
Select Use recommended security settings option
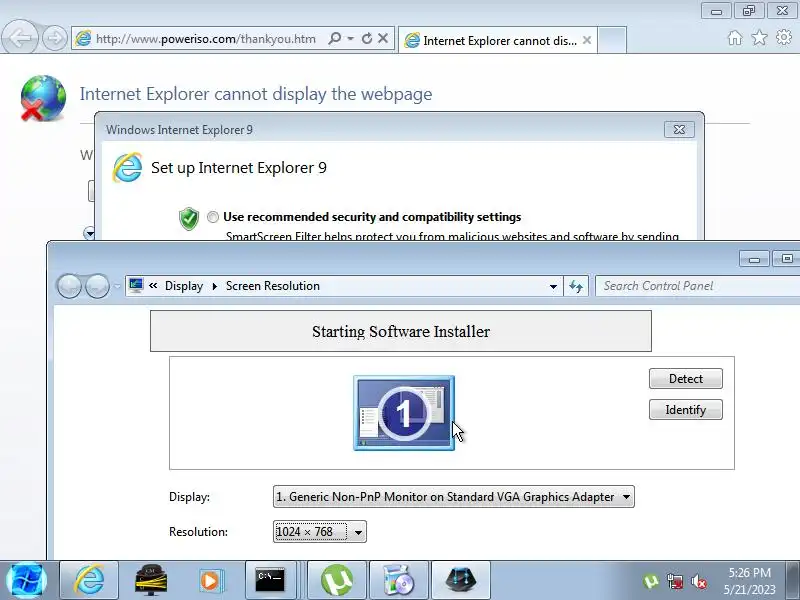tap(213, 217)
